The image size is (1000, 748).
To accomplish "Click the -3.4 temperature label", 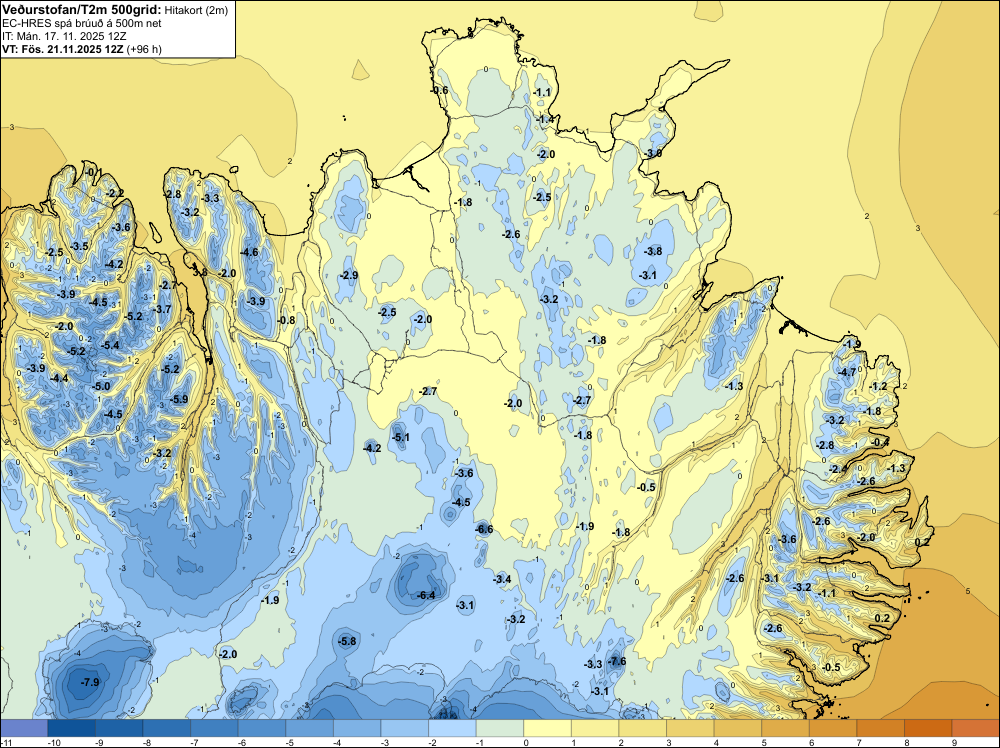I will [x=502, y=580].
